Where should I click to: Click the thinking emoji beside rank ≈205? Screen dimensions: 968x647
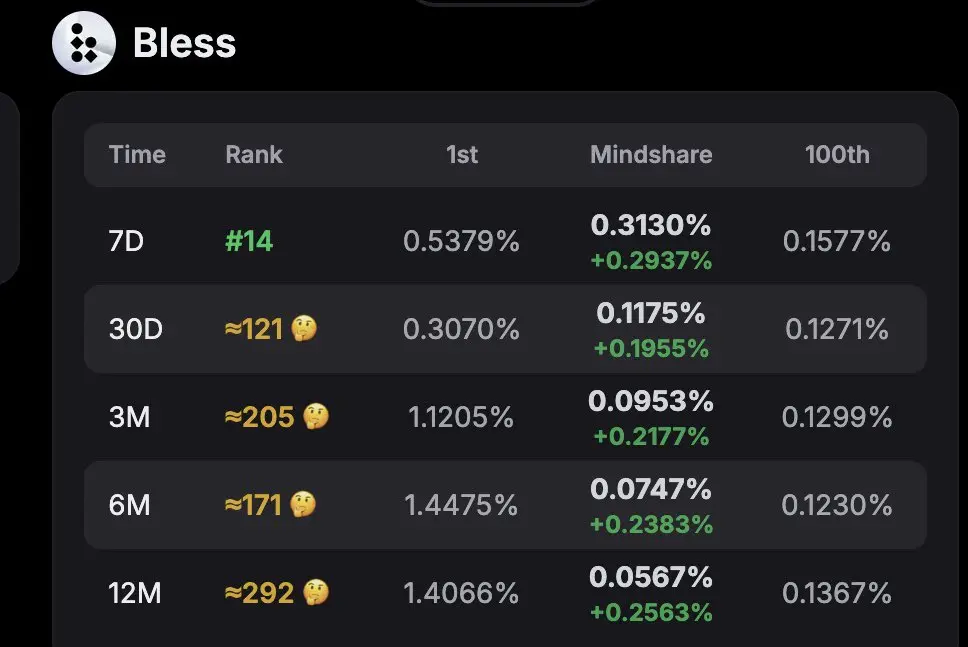click(315, 417)
